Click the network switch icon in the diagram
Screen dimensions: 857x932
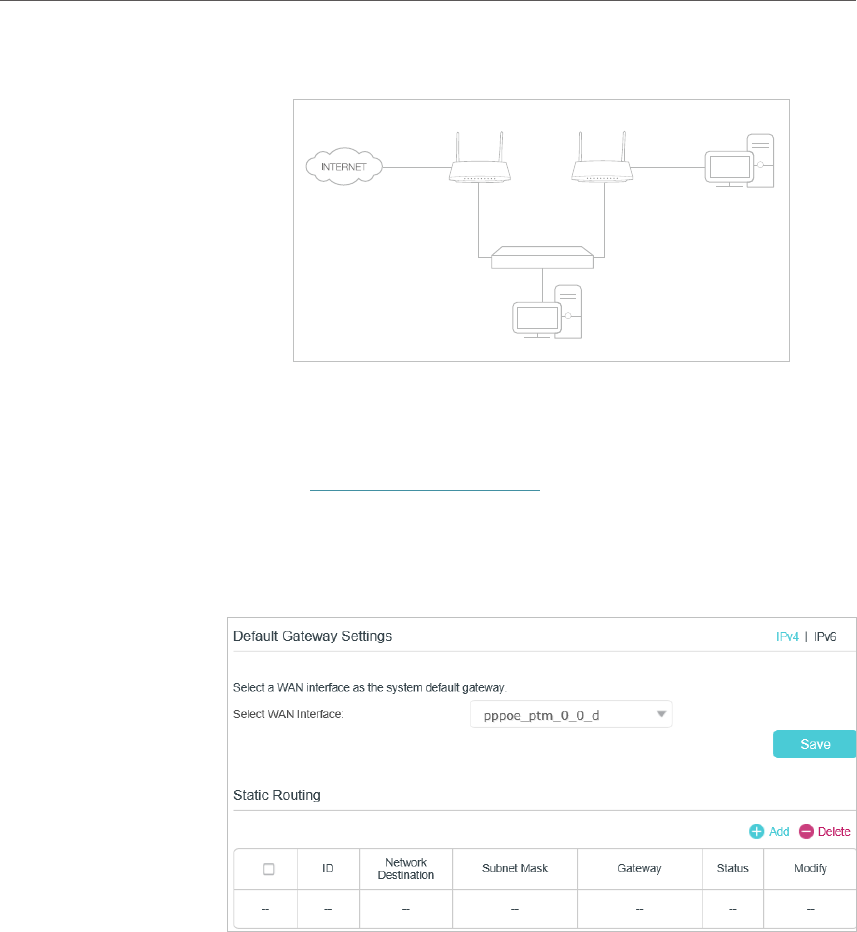pos(542,260)
